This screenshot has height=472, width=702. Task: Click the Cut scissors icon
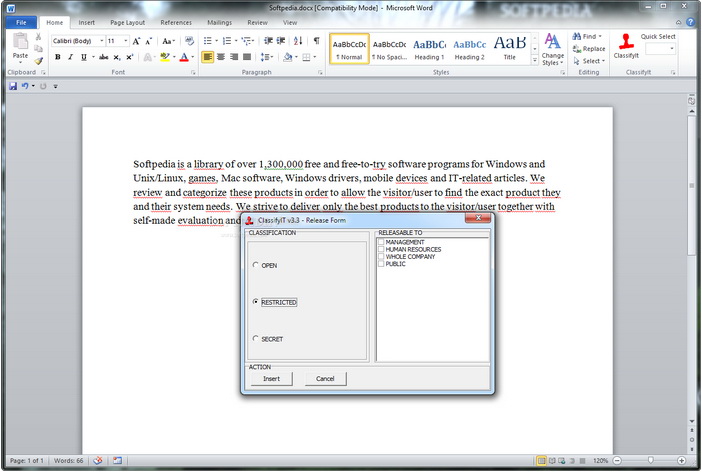click(x=39, y=37)
